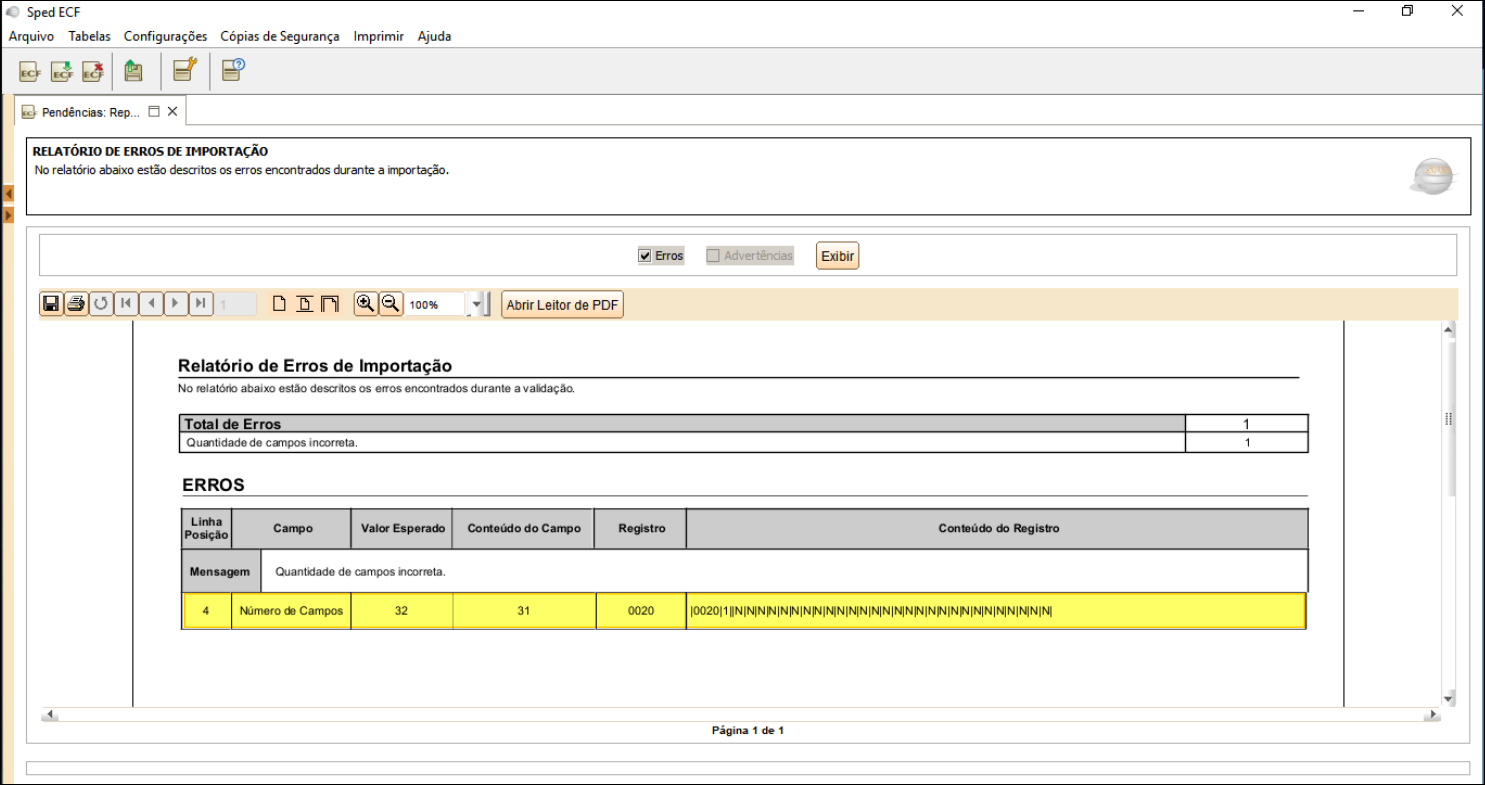This screenshot has height=785, width=1485.
Task: Click the 'Conteúdo do Campo' column header
Action: click(x=524, y=528)
